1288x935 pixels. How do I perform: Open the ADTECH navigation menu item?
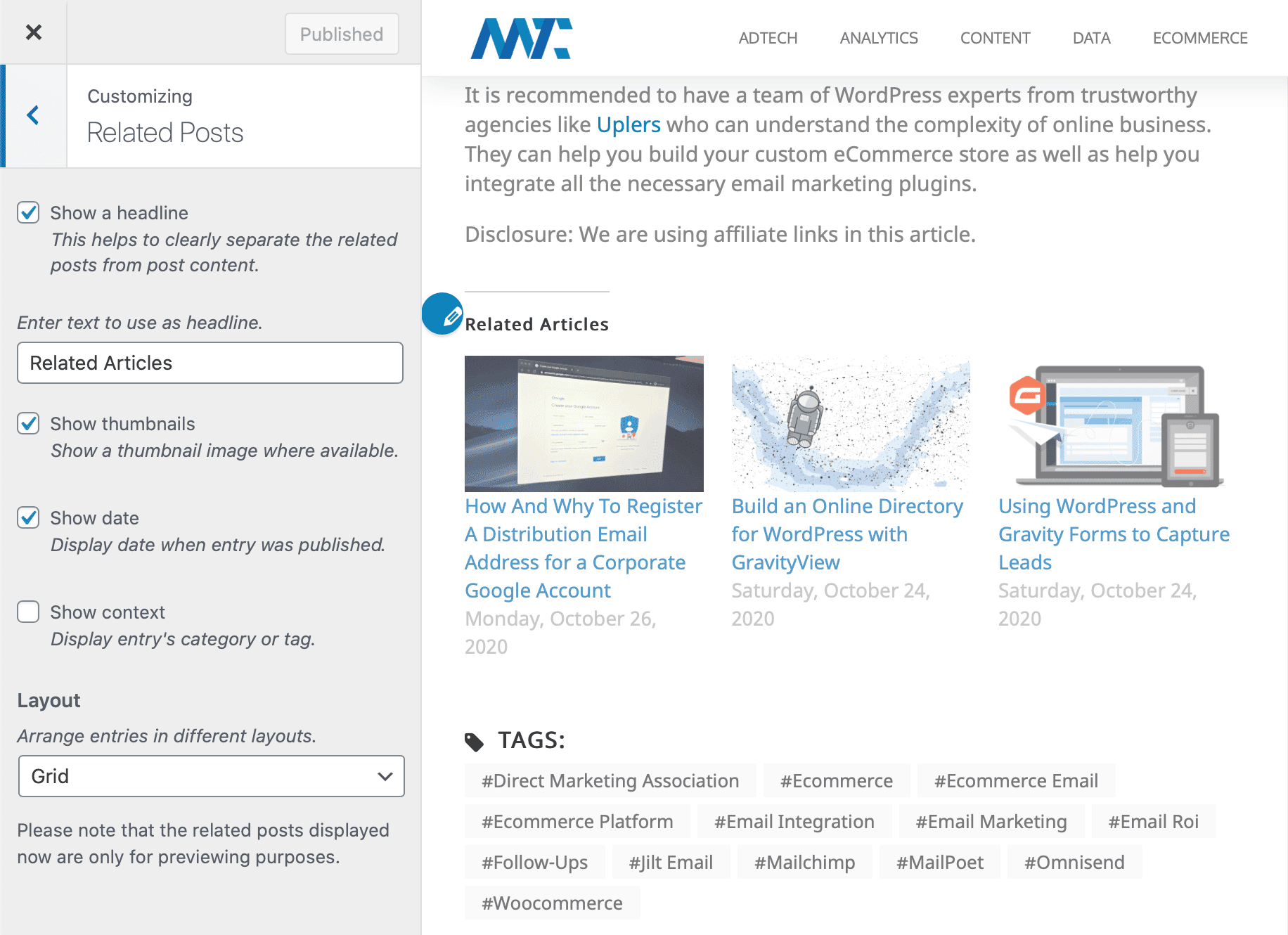768,38
